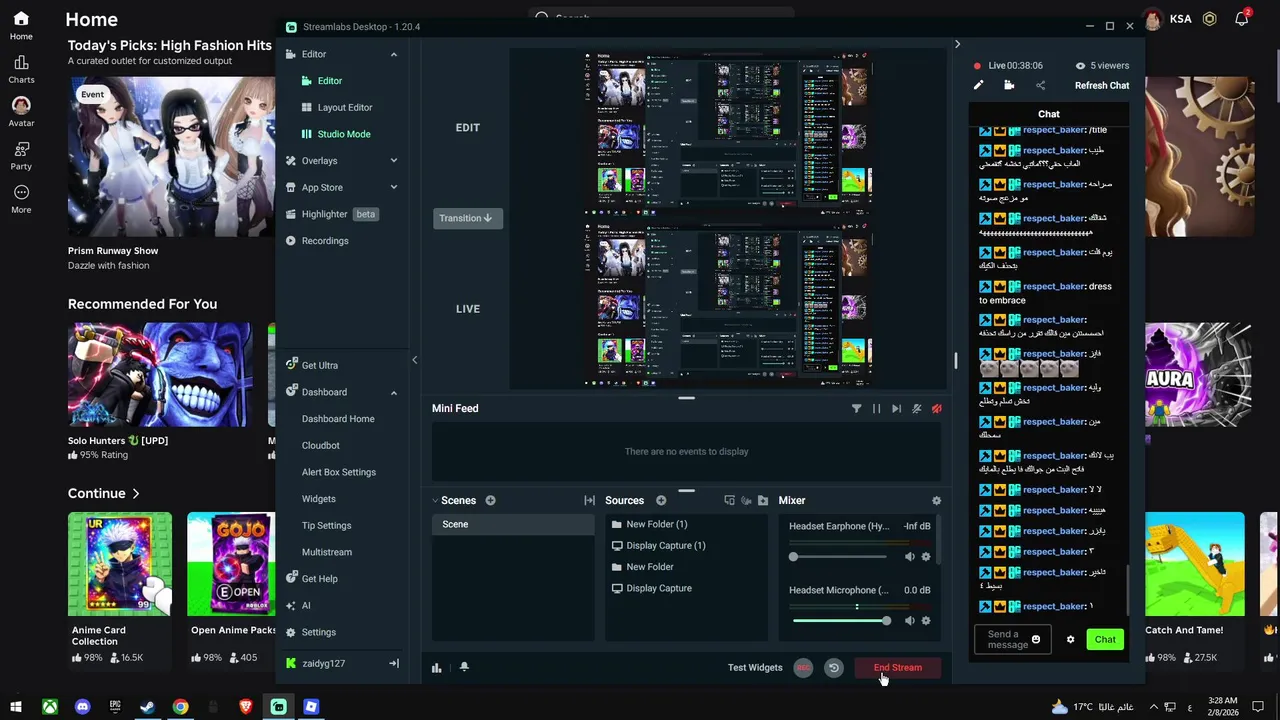Click Refresh Chat

[x=1102, y=86]
